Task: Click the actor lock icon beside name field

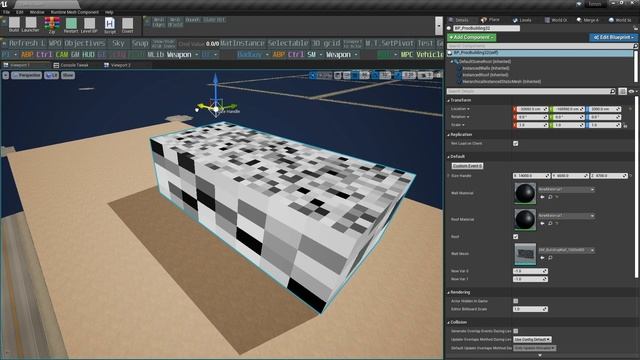Action: [635, 29]
